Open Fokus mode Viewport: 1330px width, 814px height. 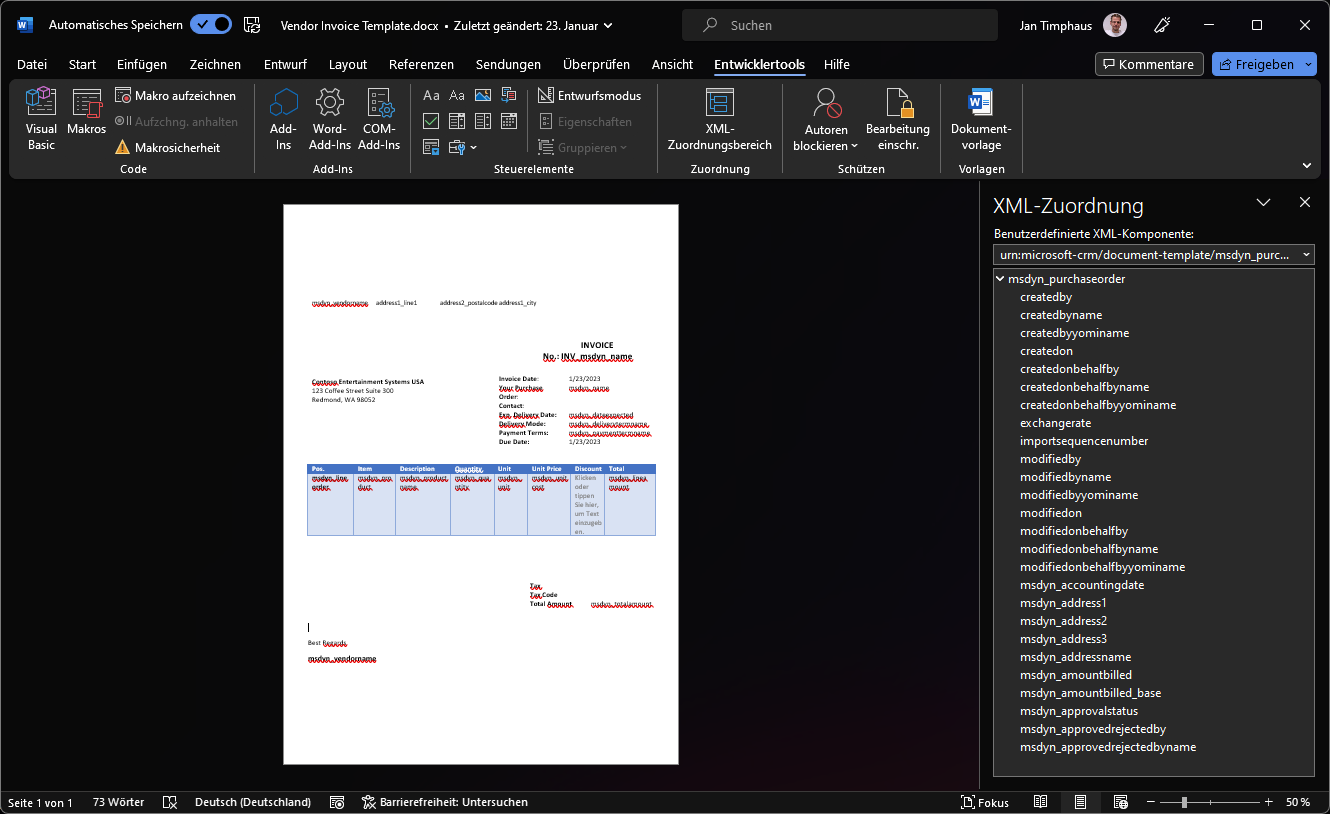985,802
